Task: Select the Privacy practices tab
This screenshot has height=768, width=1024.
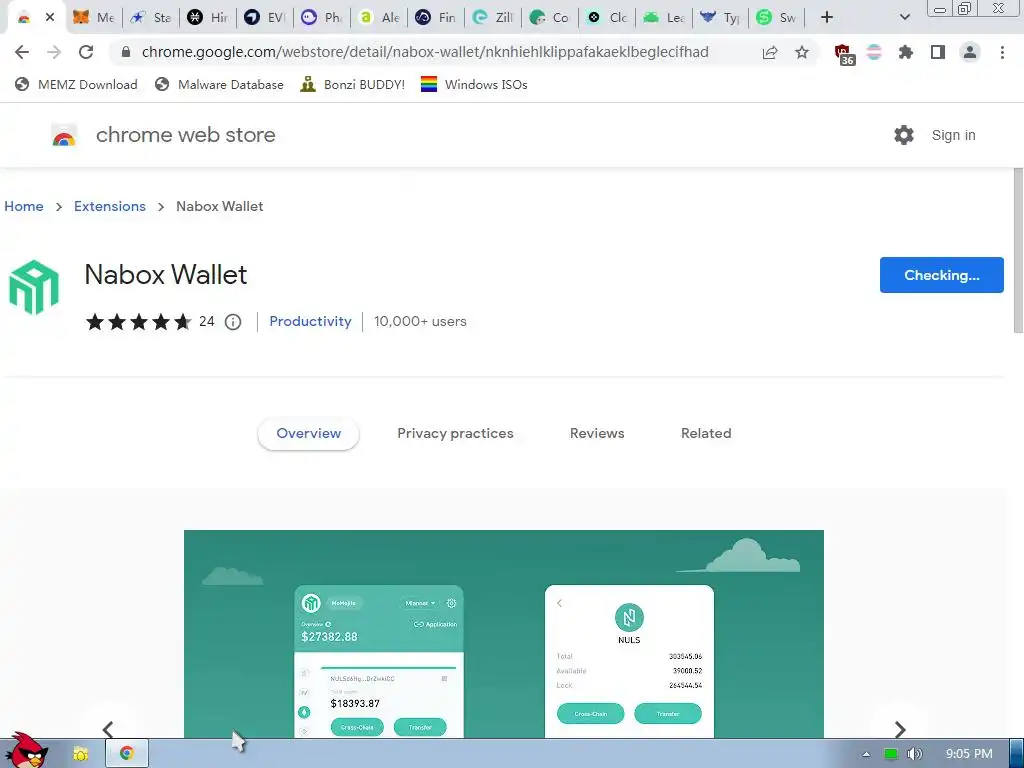Action: point(455,434)
